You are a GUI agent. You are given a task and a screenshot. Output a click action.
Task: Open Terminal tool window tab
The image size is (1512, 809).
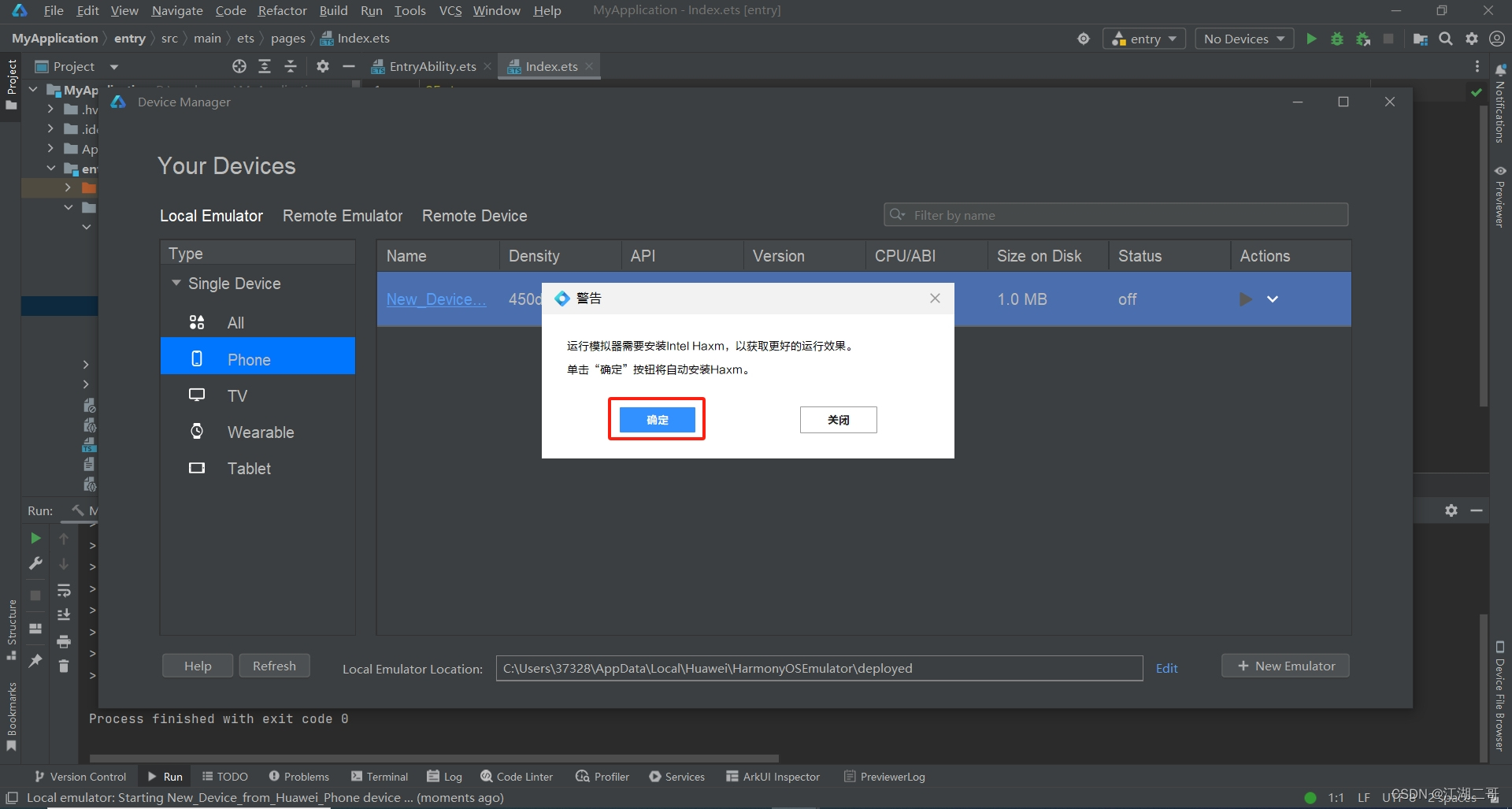pyautogui.click(x=380, y=776)
